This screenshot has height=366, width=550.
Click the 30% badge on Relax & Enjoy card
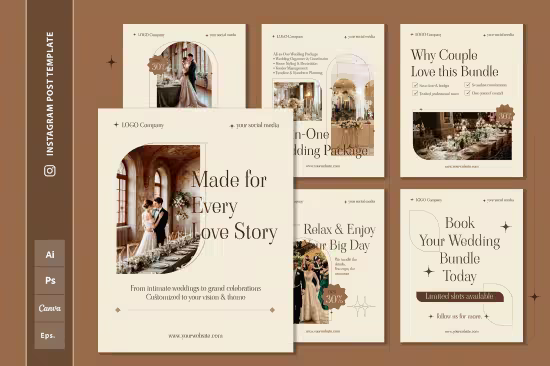[x=335, y=297]
